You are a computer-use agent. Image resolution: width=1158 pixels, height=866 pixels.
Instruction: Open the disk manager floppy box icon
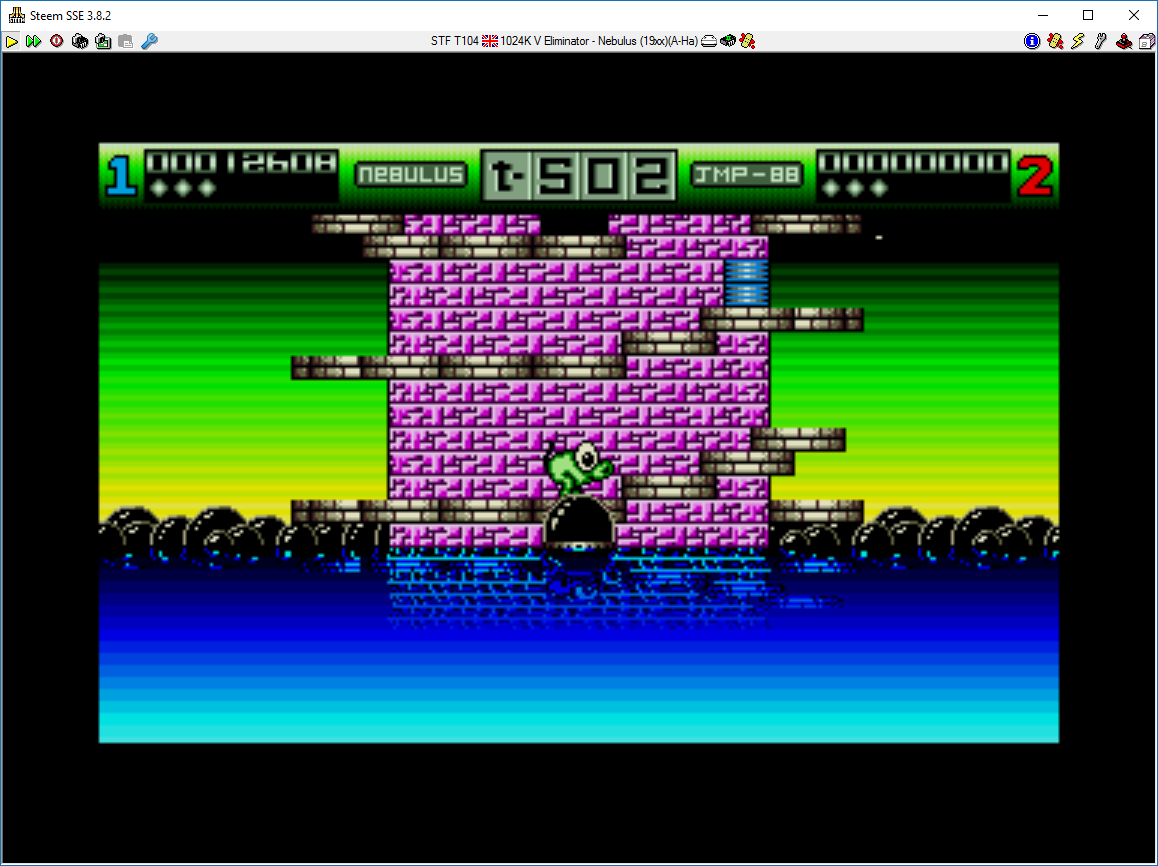tap(1146, 41)
